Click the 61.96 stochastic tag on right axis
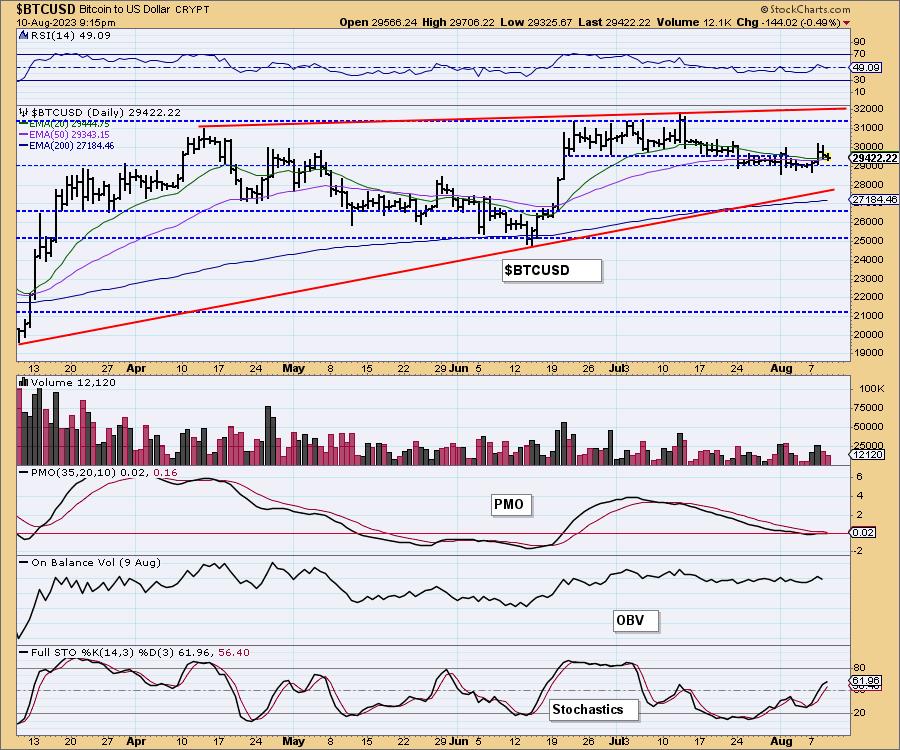The width and height of the screenshot is (900, 750). click(x=866, y=681)
